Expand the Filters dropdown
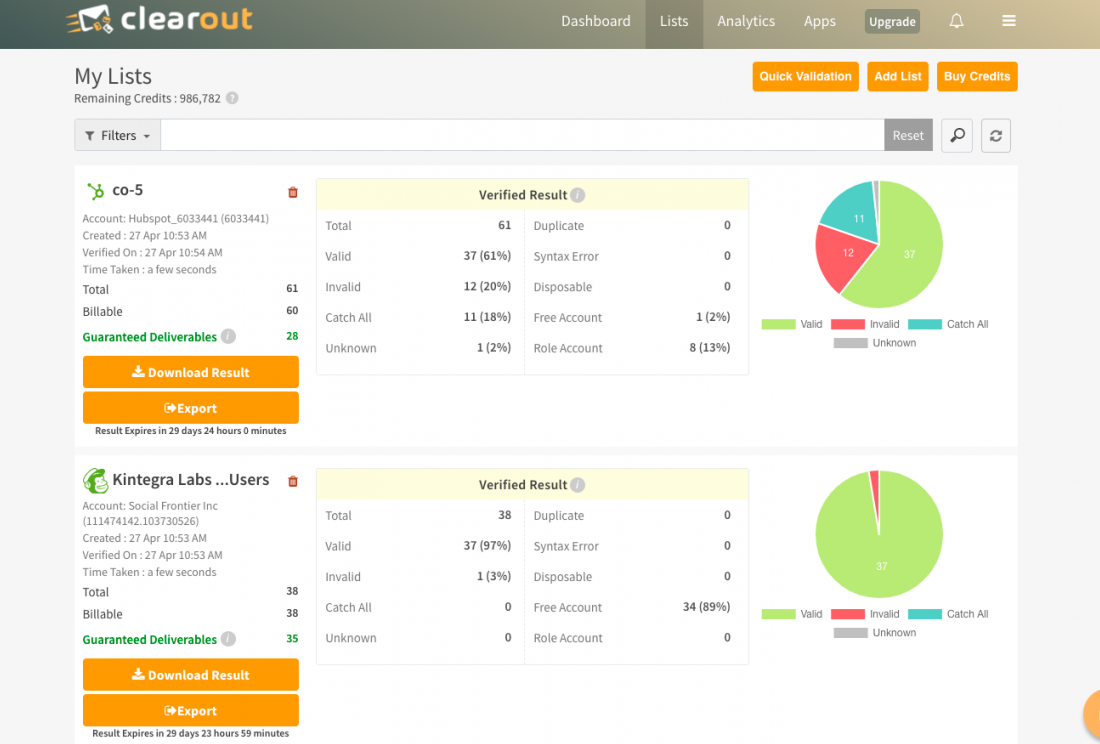The height and width of the screenshot is (744, 1100). 117,135
